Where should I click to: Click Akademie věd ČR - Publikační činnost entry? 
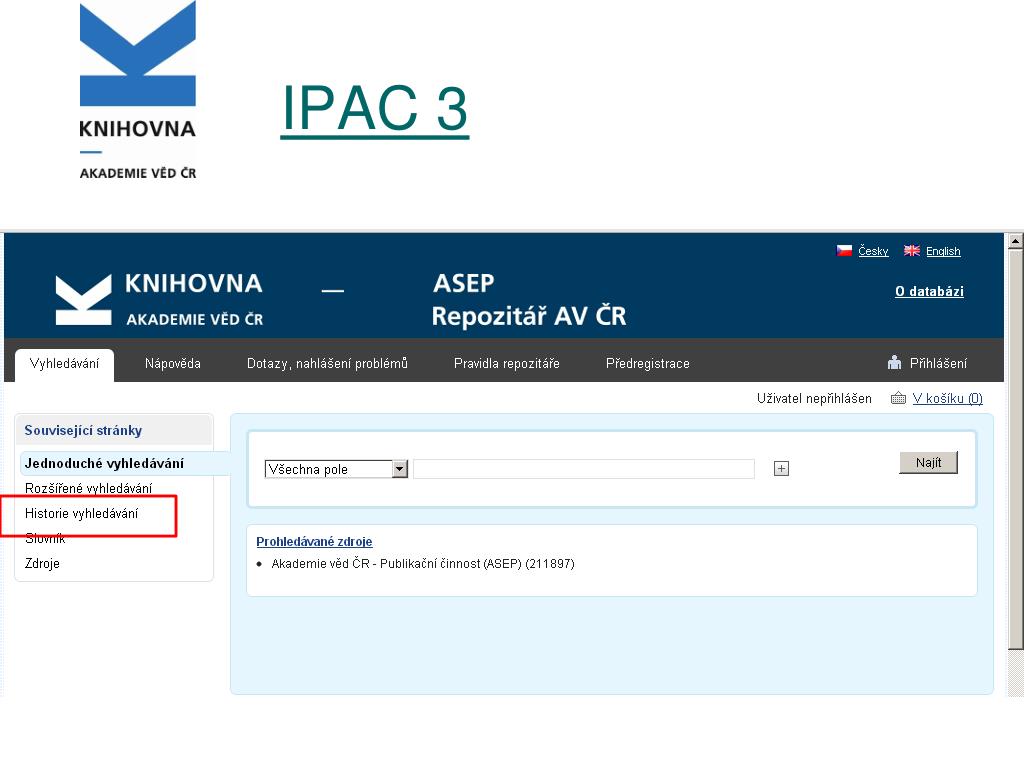tap(423, 564)
